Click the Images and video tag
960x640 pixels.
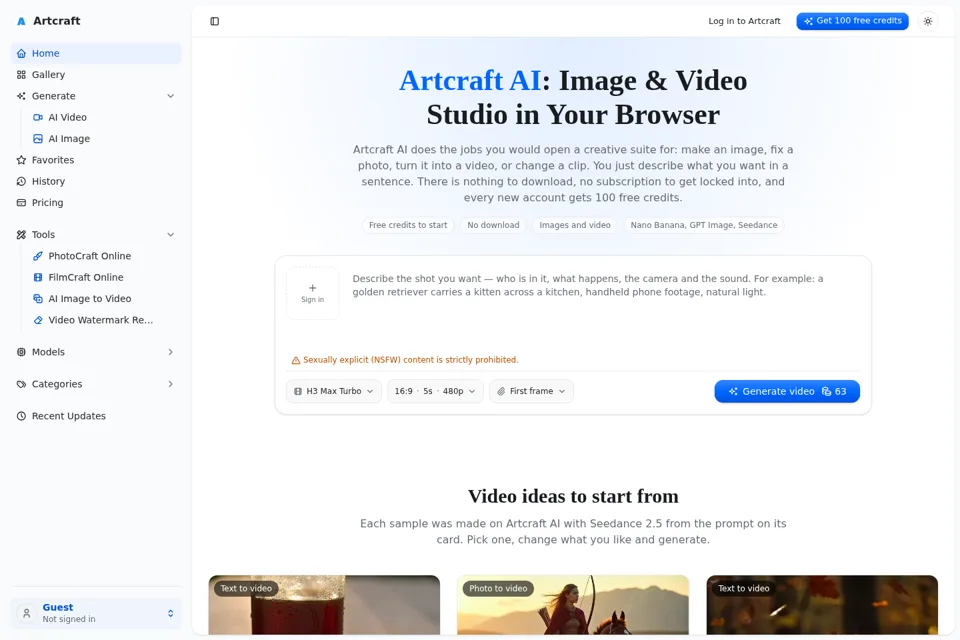coord(575,225)
